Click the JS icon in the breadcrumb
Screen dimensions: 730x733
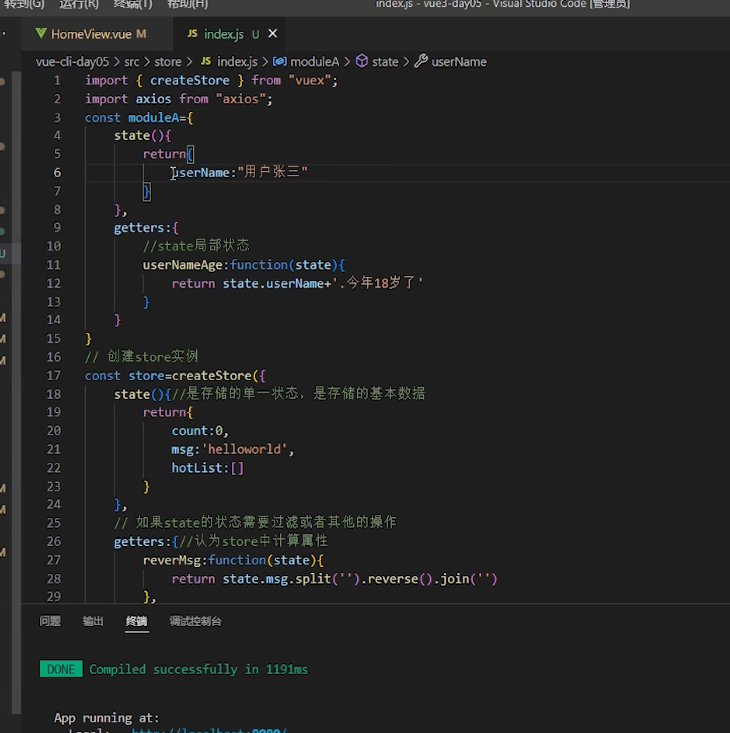pos(206,61)
